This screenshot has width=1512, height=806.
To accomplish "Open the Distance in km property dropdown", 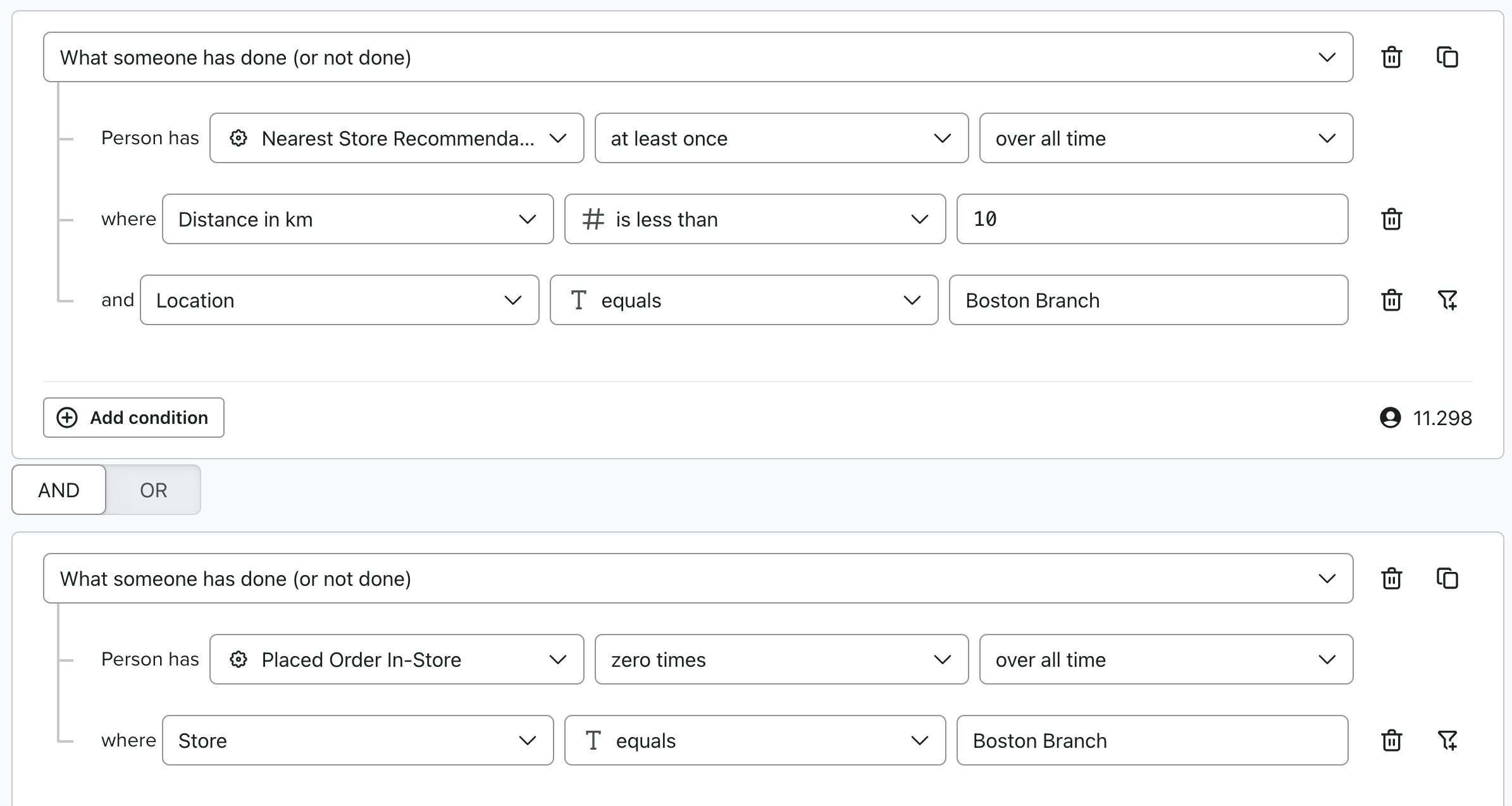I will [357, 219].
